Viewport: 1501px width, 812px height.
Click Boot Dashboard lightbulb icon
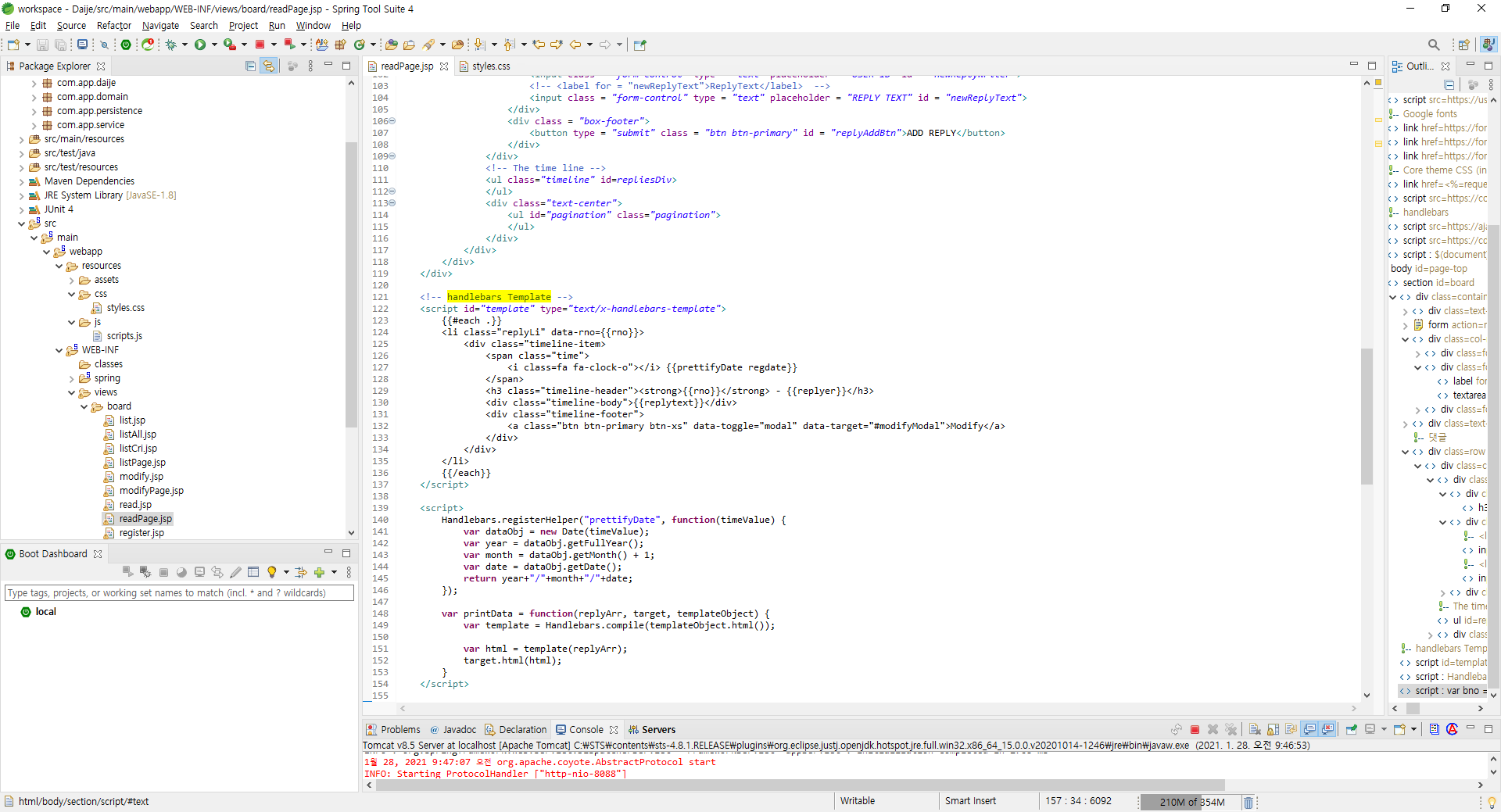point(272,572)
